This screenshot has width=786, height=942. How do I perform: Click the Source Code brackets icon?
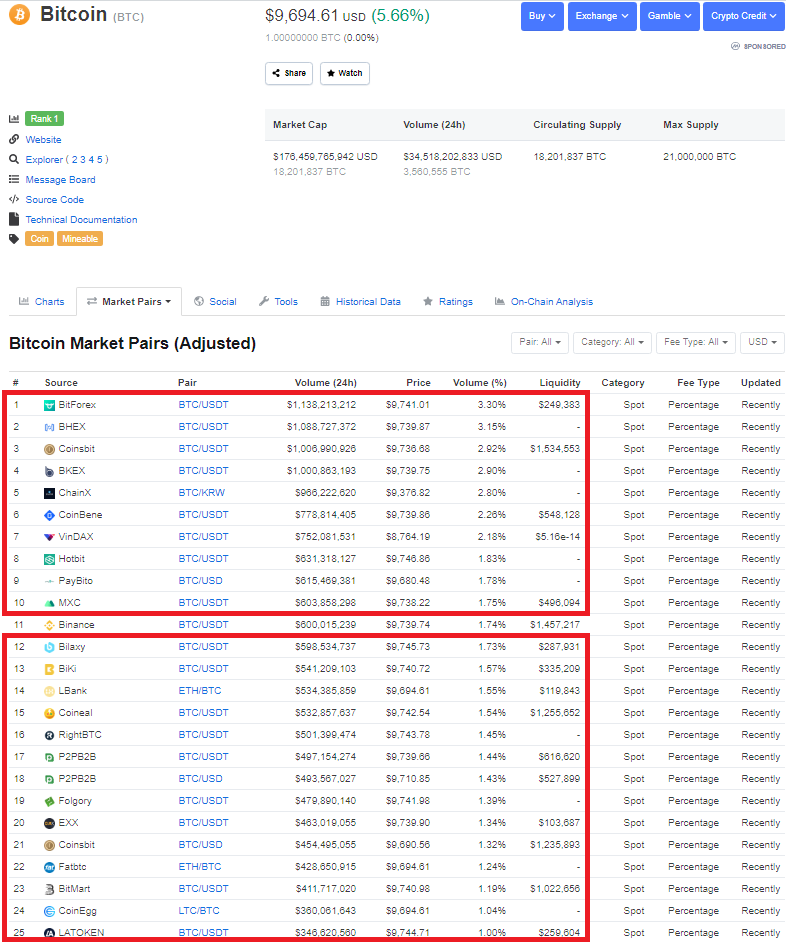point(14,199)
